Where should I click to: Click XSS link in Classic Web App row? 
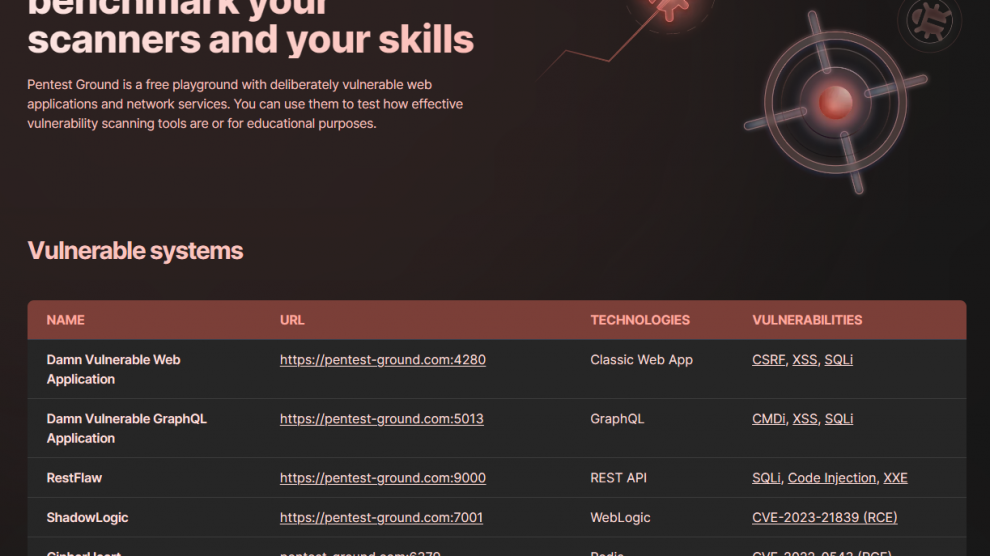(804, 360)
